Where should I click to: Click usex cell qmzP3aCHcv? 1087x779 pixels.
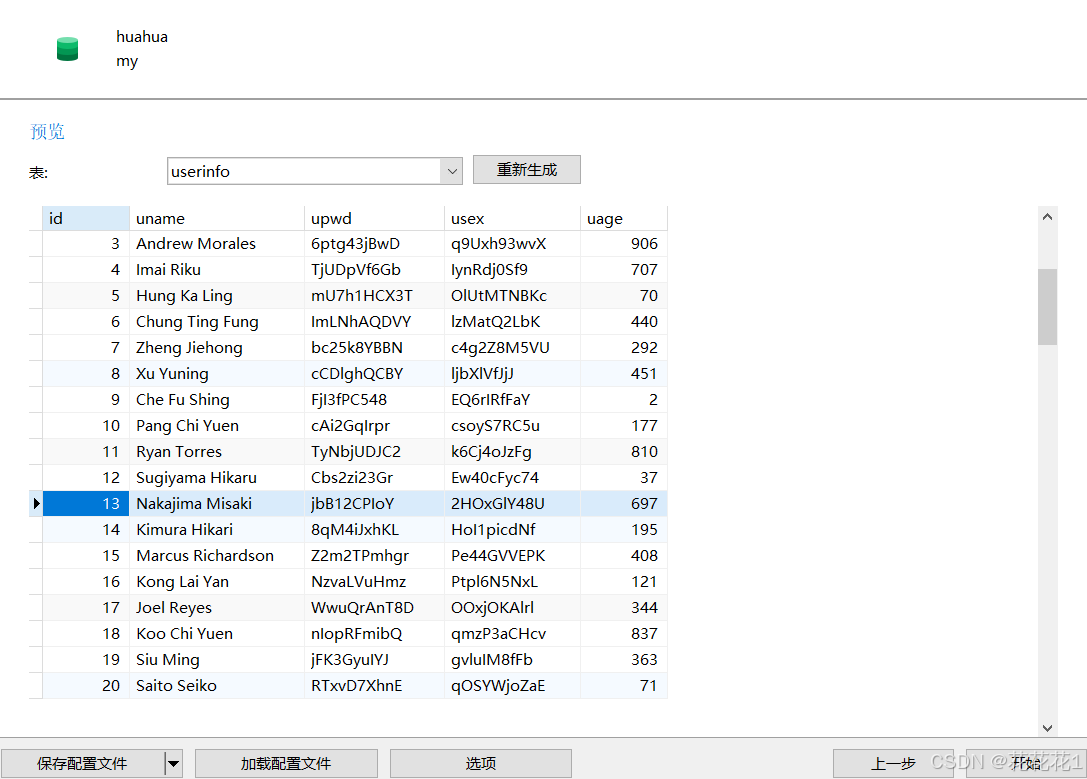pyautogui.click(x=512, y=633)
